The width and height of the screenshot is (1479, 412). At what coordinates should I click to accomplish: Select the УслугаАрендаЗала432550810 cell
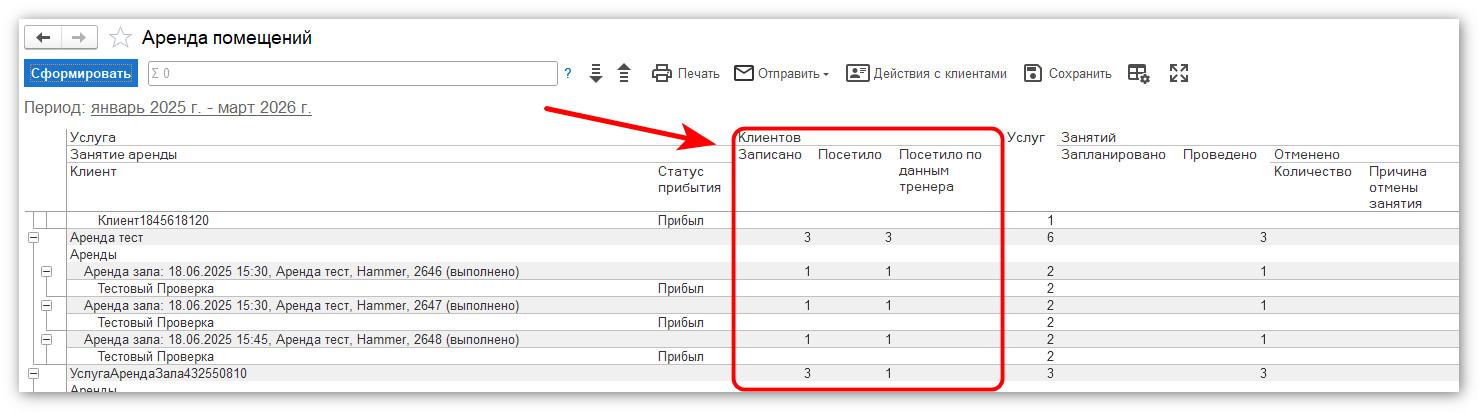point(158,373)
